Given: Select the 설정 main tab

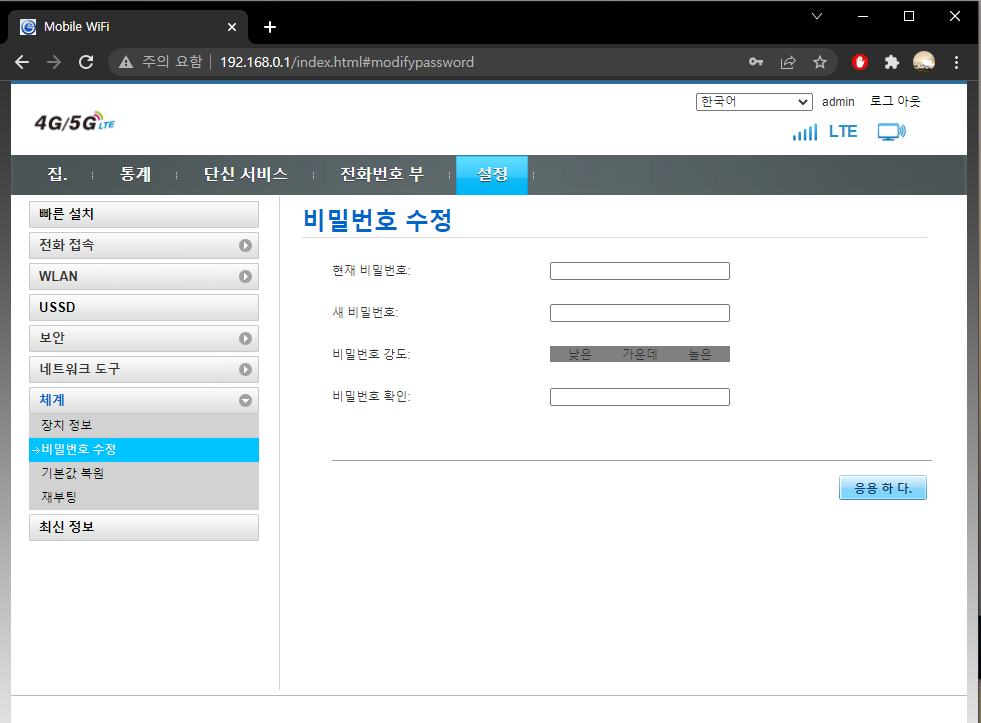Looking at the screenshot, I should tap(492, 174).
